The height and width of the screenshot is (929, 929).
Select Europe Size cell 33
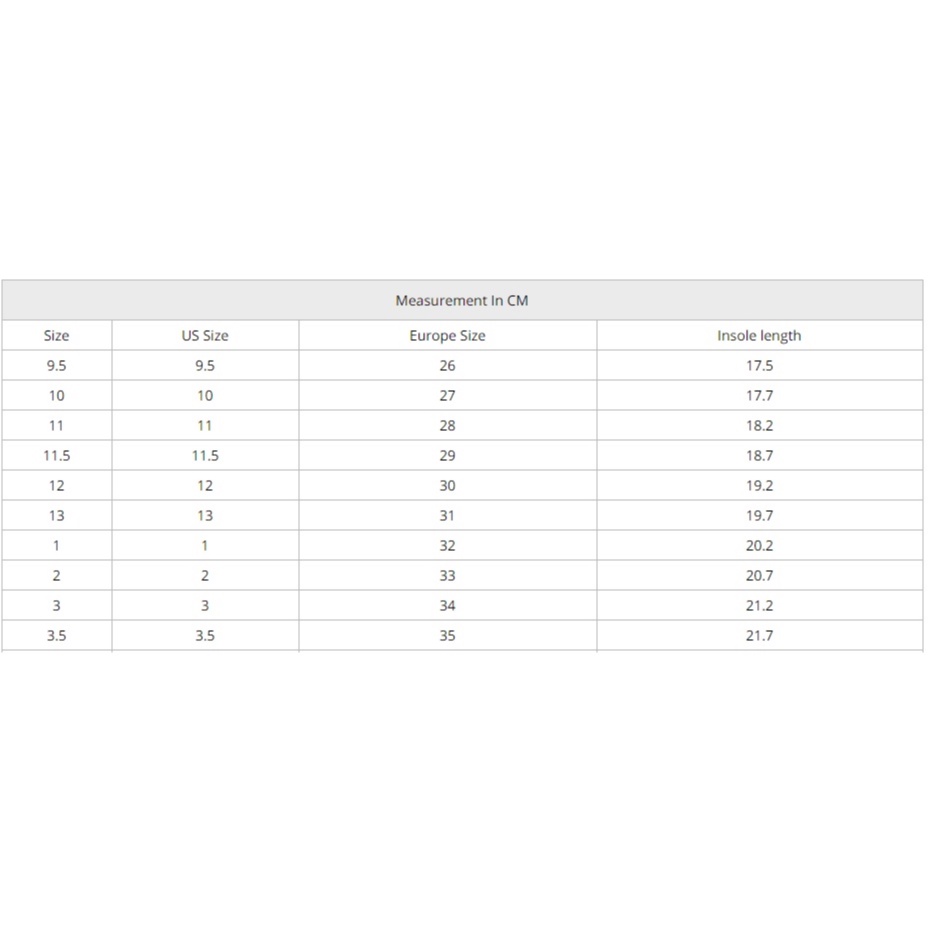point(447,576)
